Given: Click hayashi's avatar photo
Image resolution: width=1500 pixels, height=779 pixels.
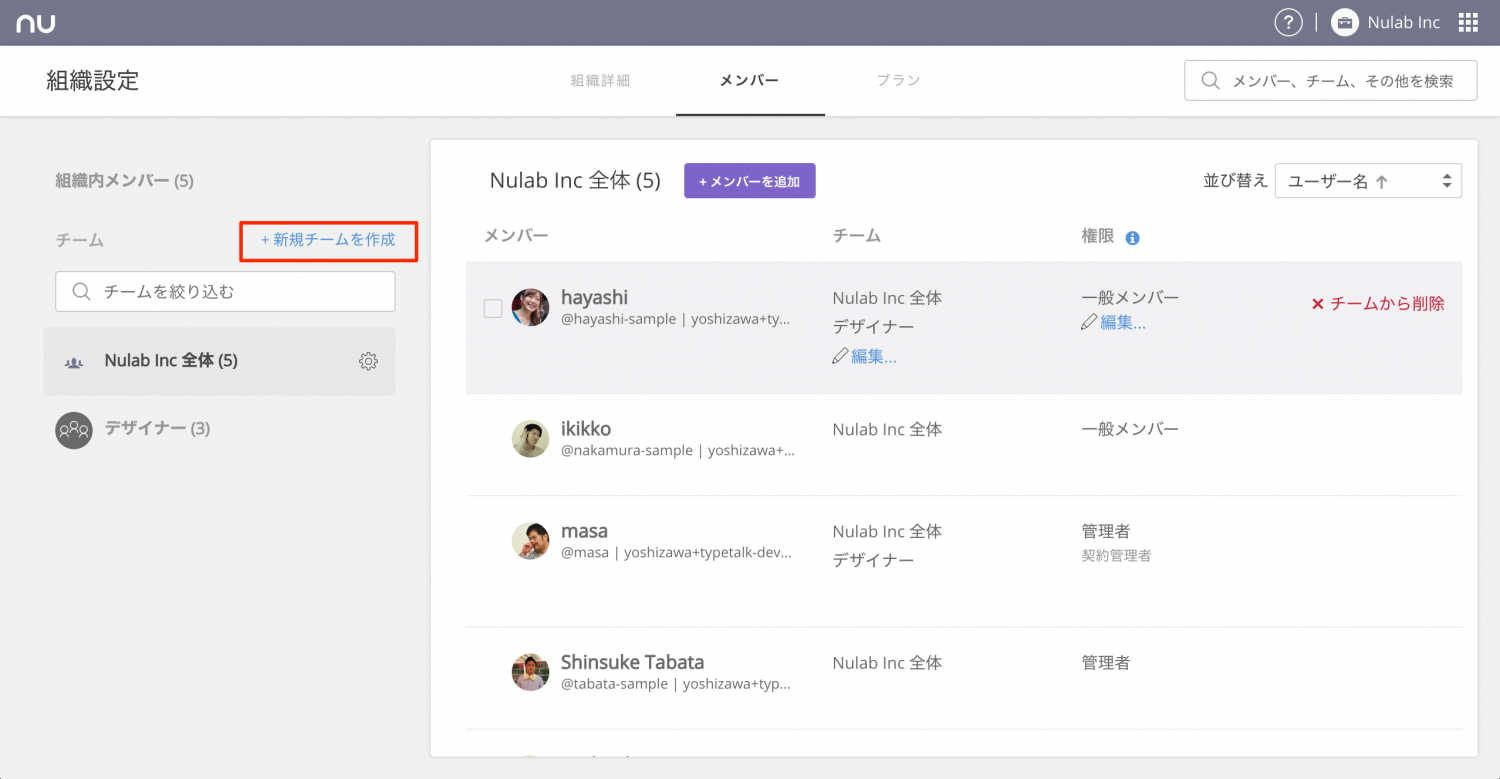Looking at the screenshot, I should pyautogui.click(x=530, y=307).
